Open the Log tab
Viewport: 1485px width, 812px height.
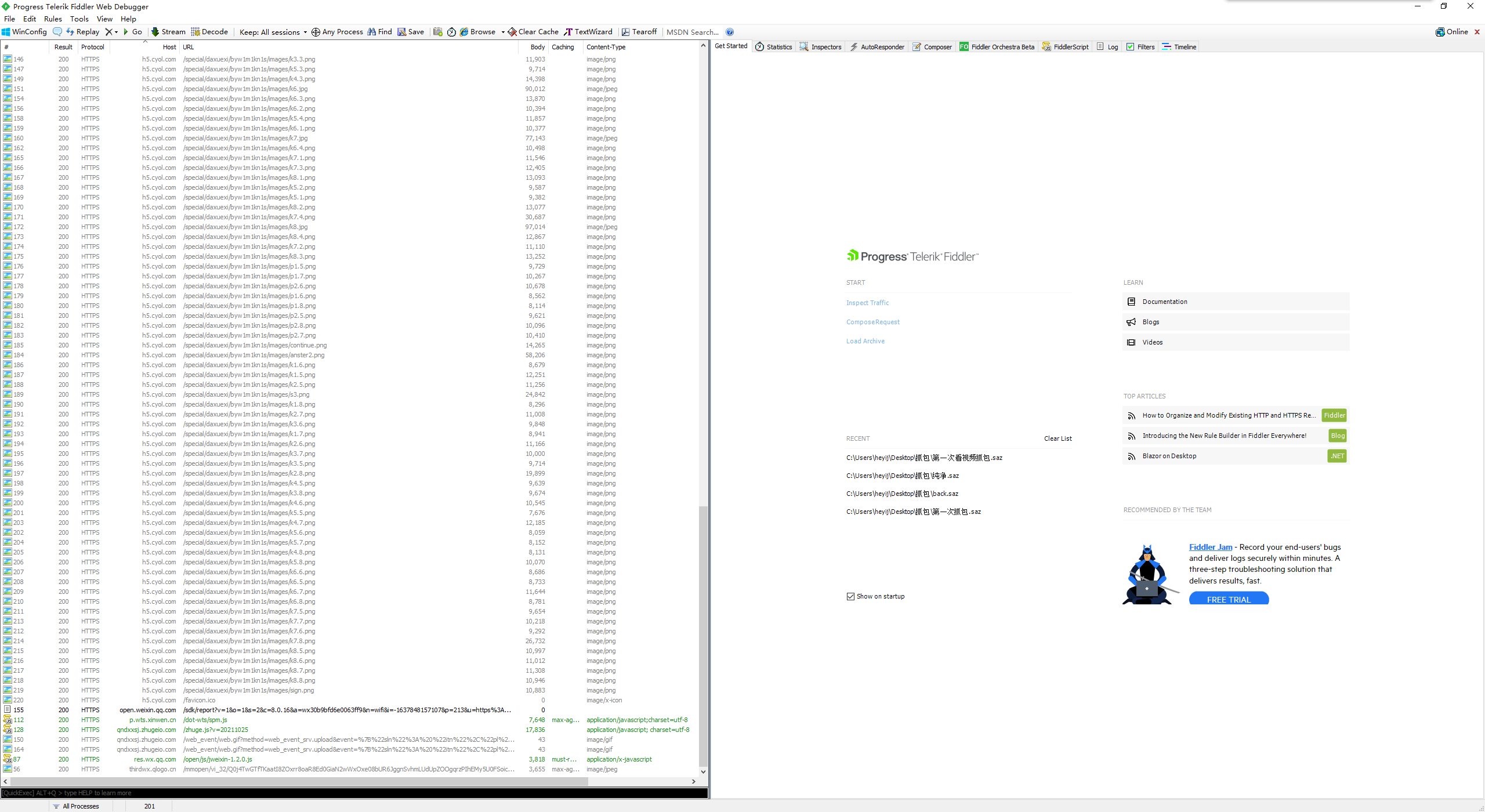[1107, 47]
